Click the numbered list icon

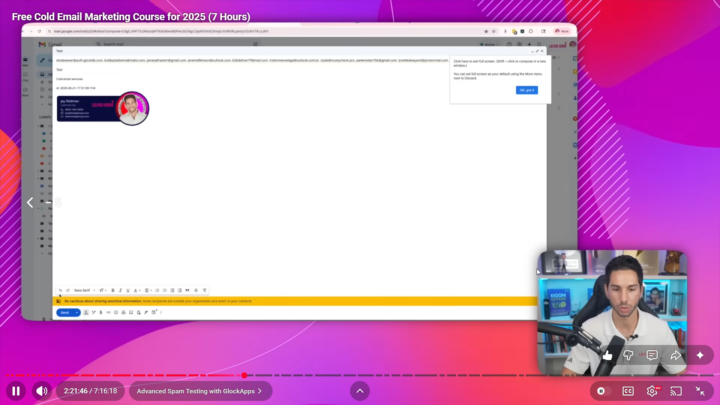(157, 290)
